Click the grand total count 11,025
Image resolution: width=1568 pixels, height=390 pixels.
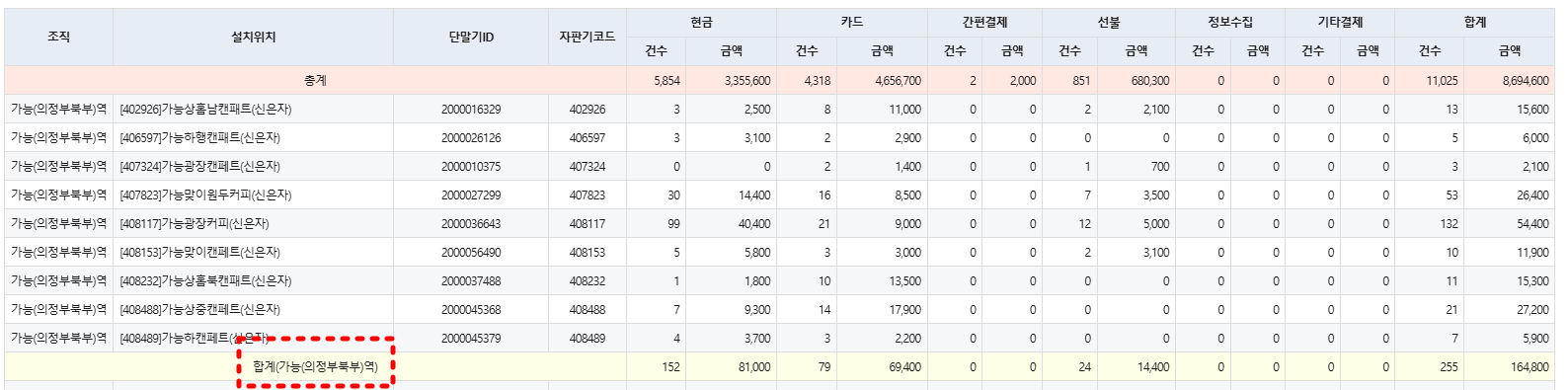click(1442, 81)
